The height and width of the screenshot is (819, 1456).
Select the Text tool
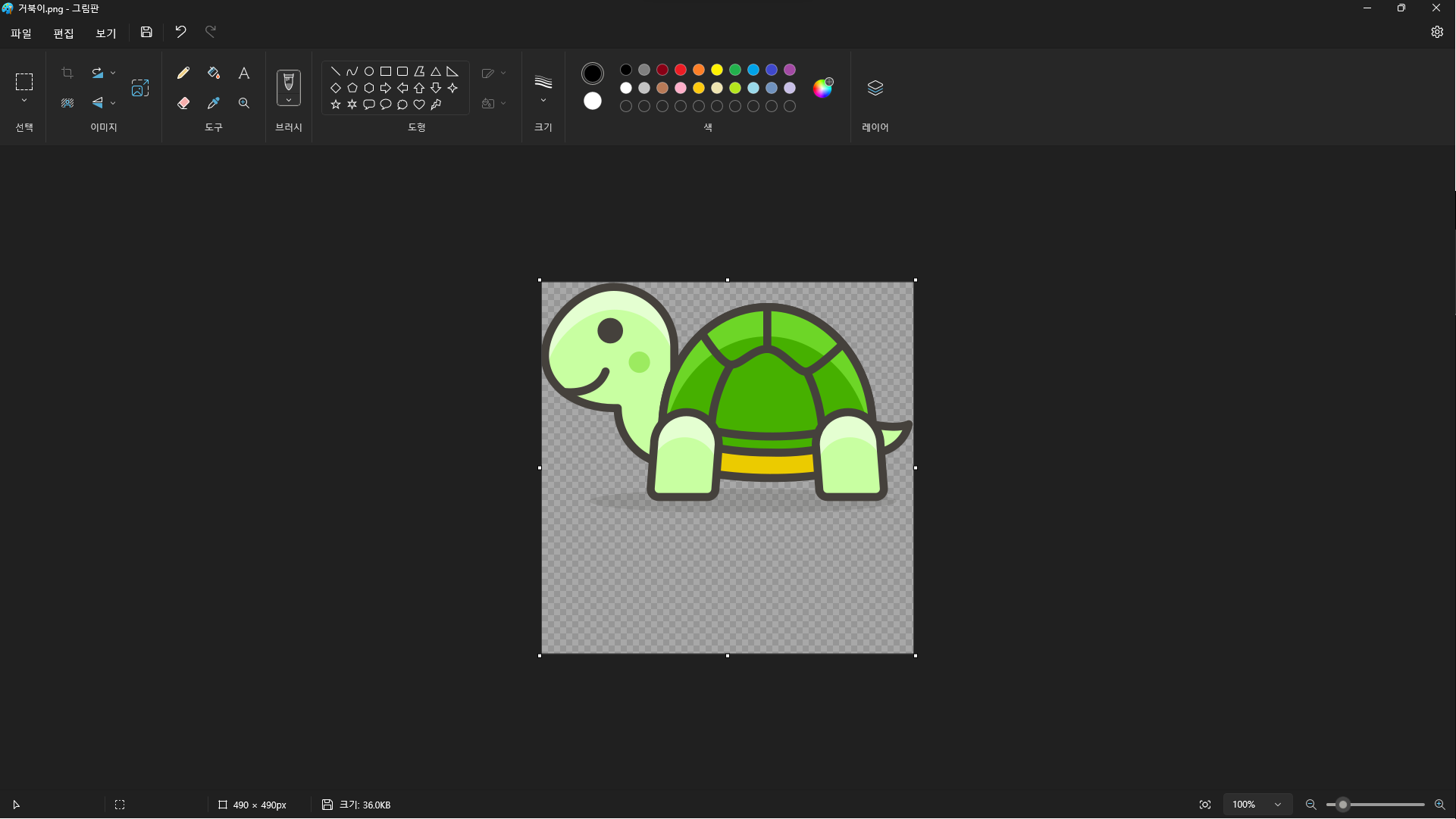click(x=243, y=73)
